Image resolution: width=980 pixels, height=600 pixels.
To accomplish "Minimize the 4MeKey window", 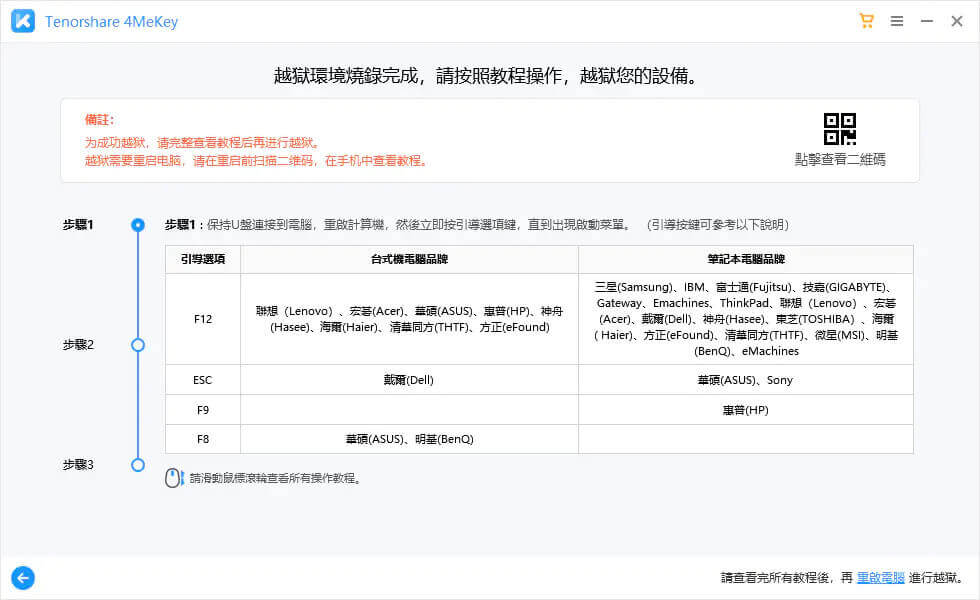I will point(927,21).
